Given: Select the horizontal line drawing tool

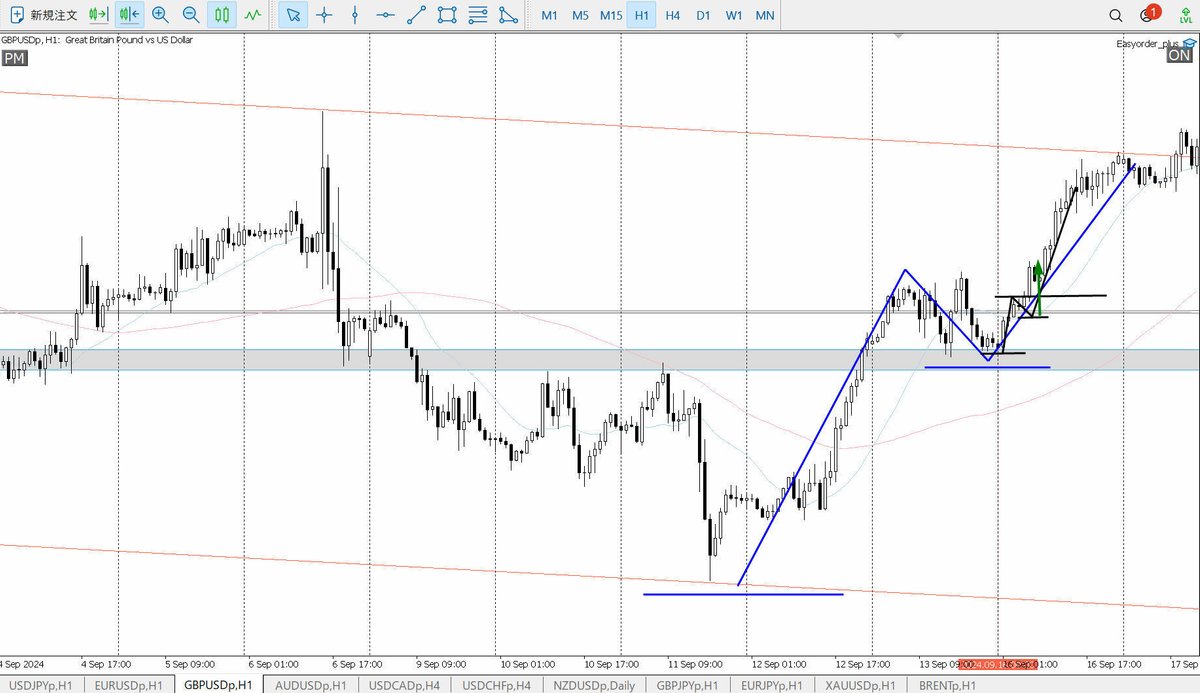Looking at the screenshot, I should (x=386, y=15).
